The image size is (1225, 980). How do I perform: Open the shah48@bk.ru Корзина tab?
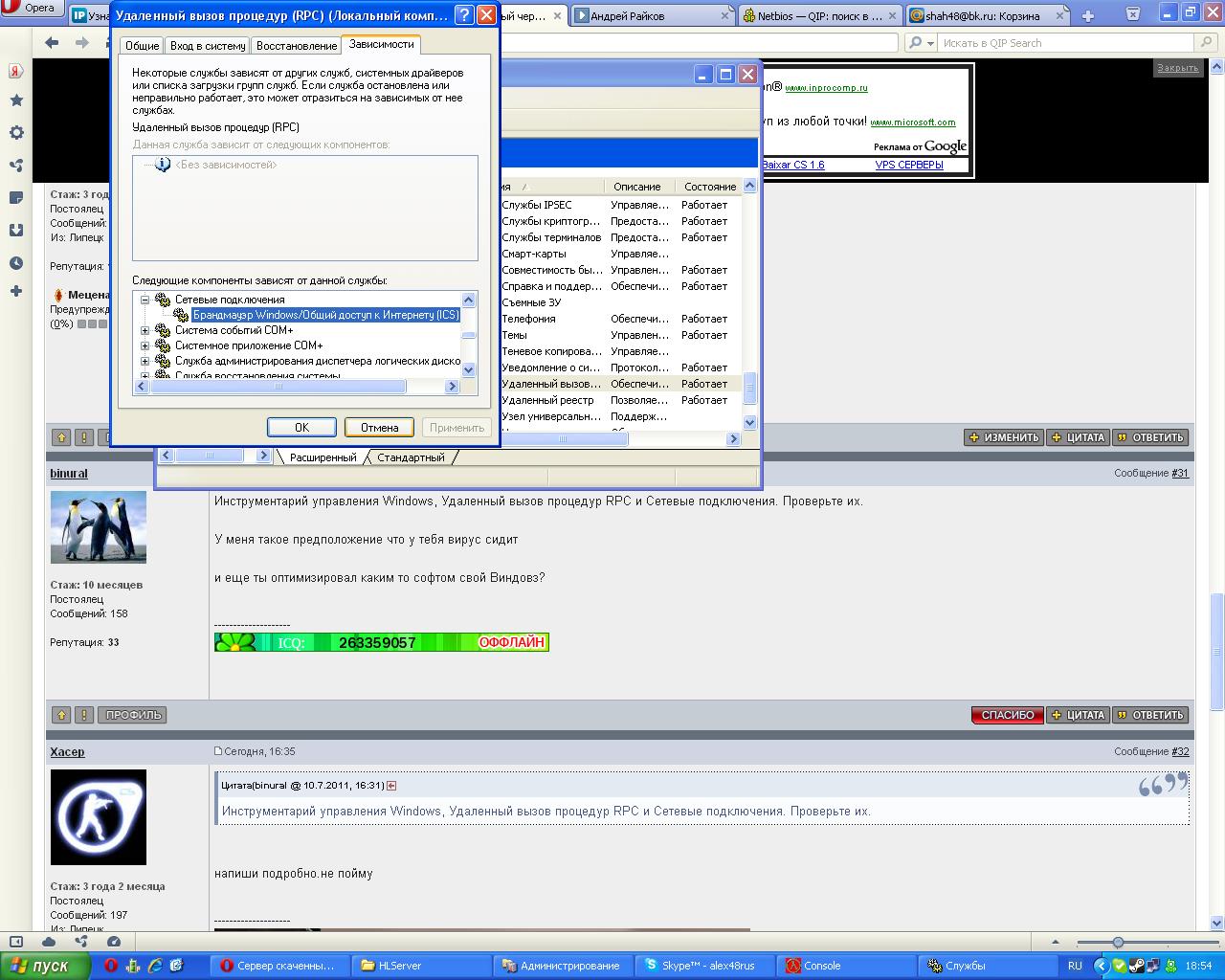click(988, 16)
